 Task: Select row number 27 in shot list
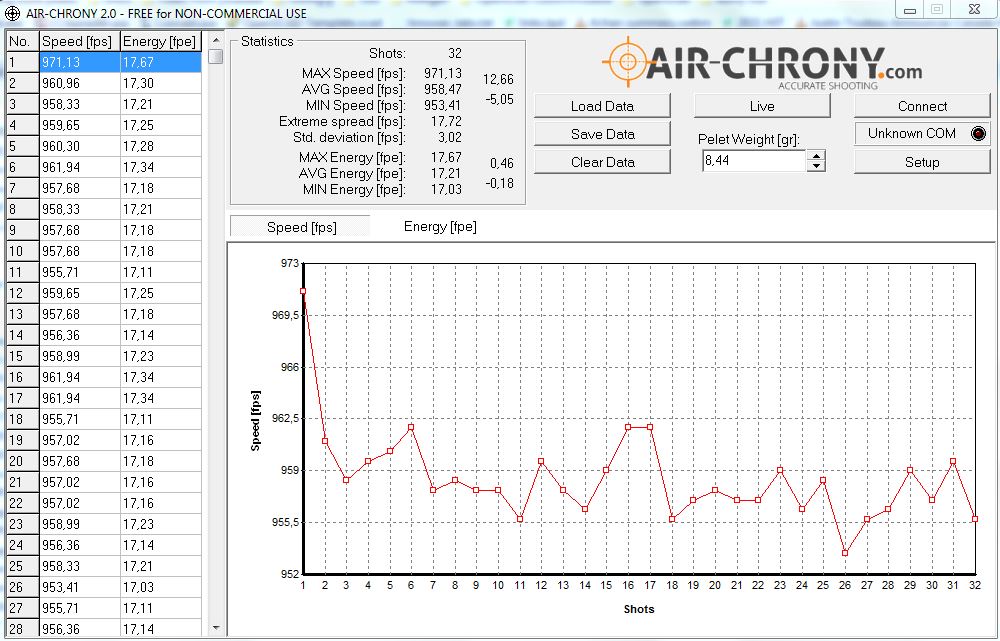(x=23, y=608)
